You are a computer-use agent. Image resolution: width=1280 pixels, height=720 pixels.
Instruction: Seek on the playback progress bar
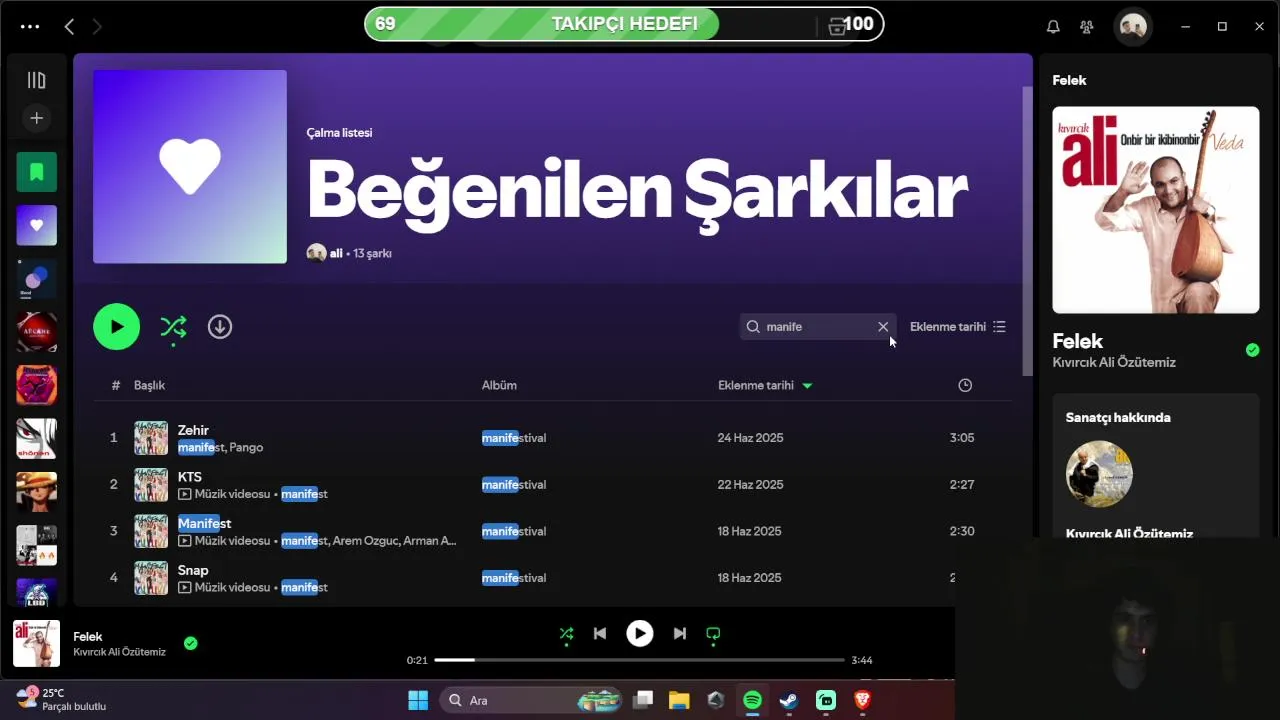coord(640,660)
